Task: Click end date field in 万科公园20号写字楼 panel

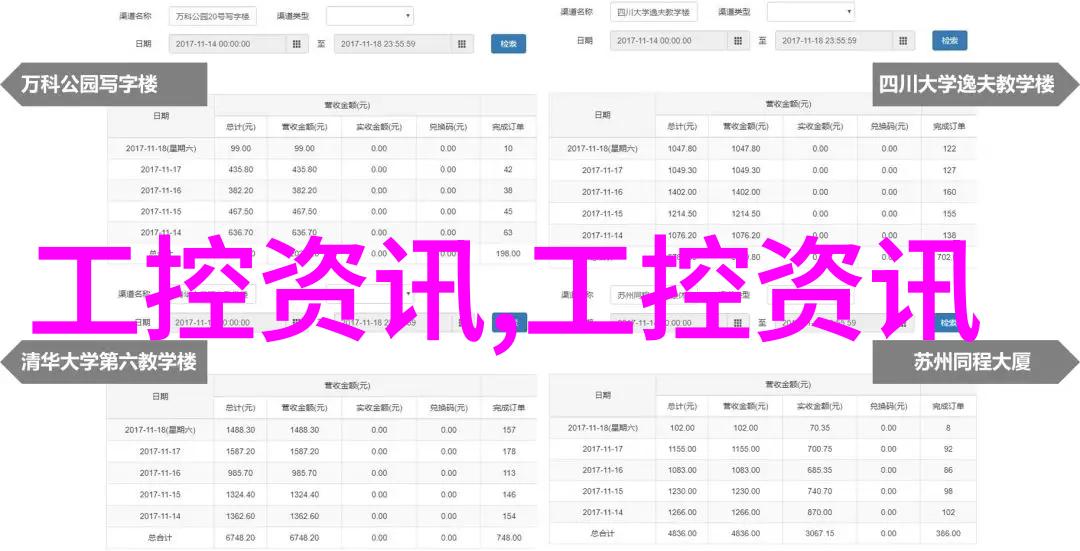Action: tap(394, 43)
